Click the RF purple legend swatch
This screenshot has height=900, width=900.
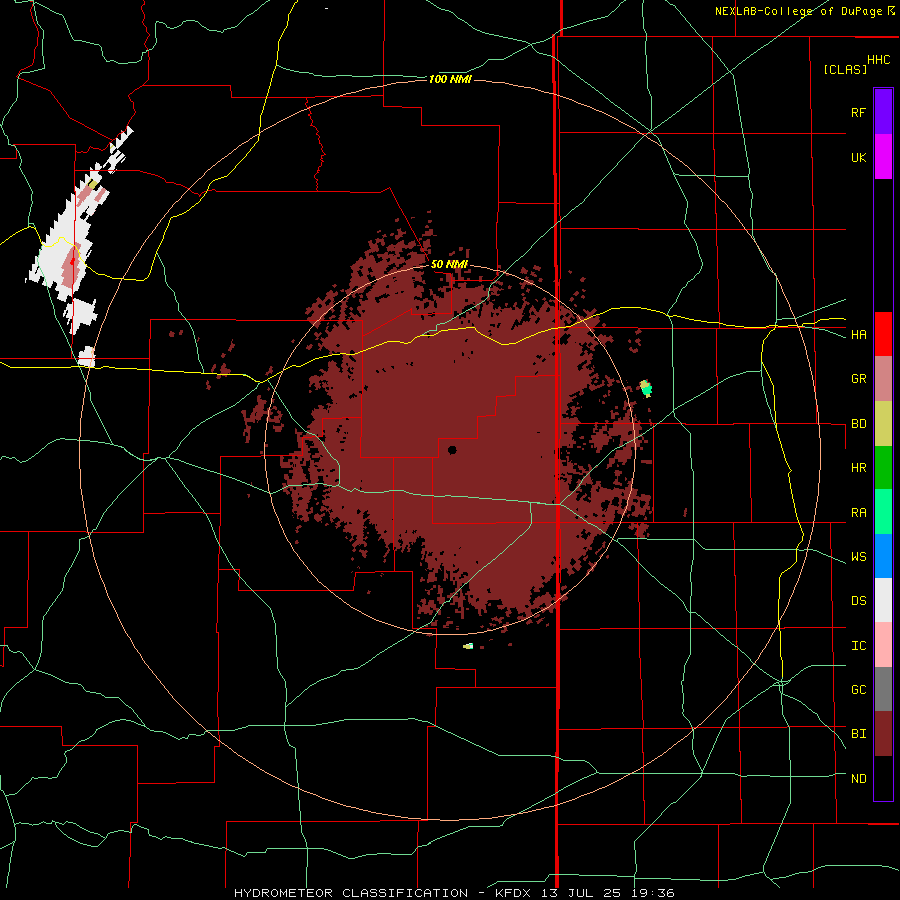coord(883,112)
